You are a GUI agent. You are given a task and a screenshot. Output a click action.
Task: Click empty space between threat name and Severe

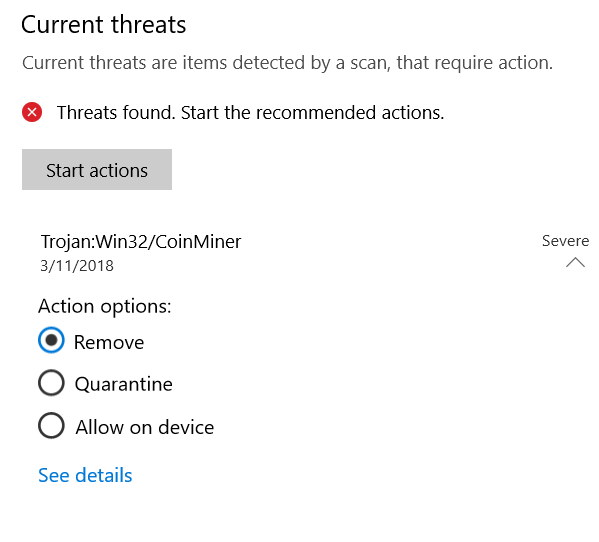point(392,241)
